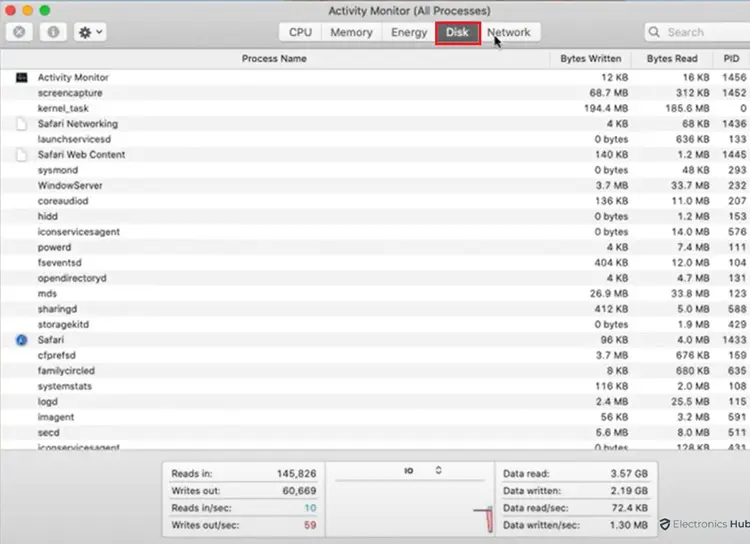Image resolution: width=750 pixels, height=544 pixels.
Task: Switch to the Memory tab
Action: click(x=352, y=32)
